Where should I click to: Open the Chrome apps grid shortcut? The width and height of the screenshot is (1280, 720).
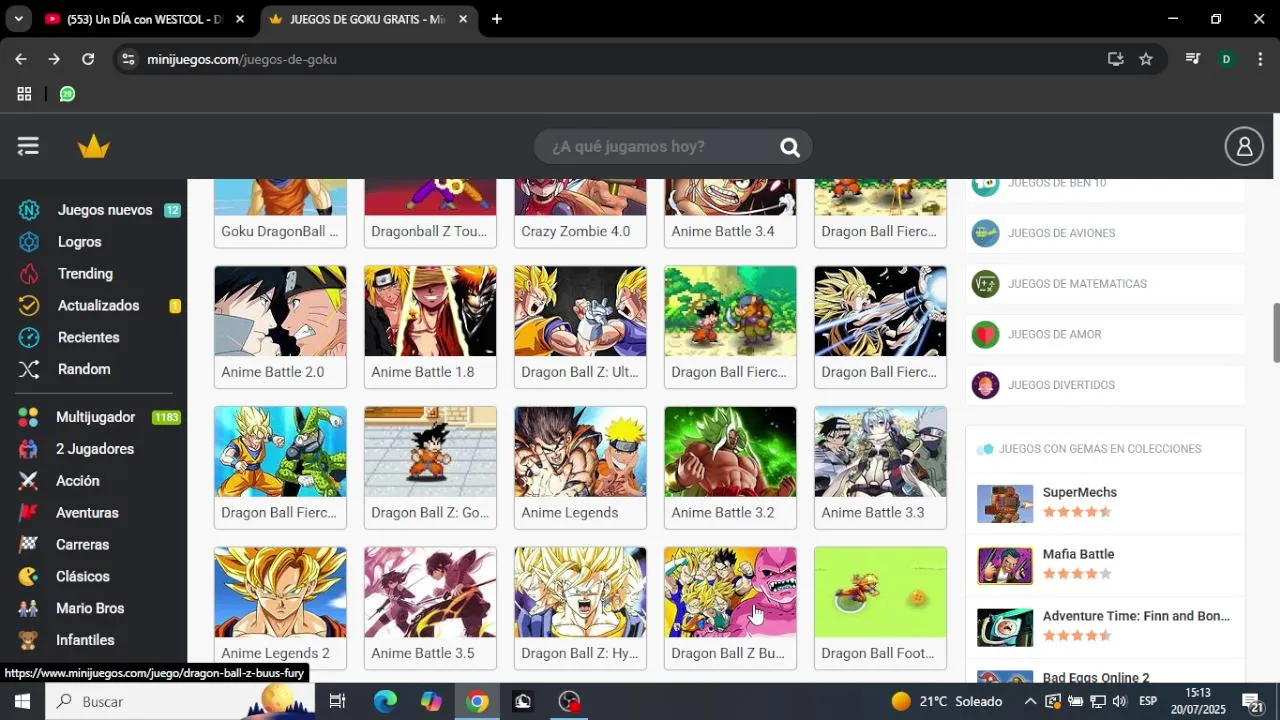pyautogui.click(x=24, y=94)
